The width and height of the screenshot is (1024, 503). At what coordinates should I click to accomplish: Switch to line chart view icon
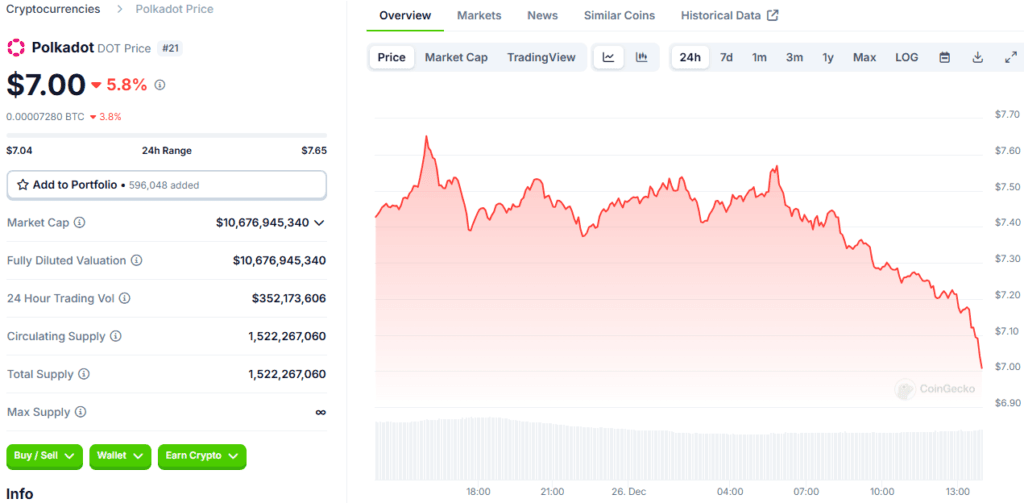point(609,57)
